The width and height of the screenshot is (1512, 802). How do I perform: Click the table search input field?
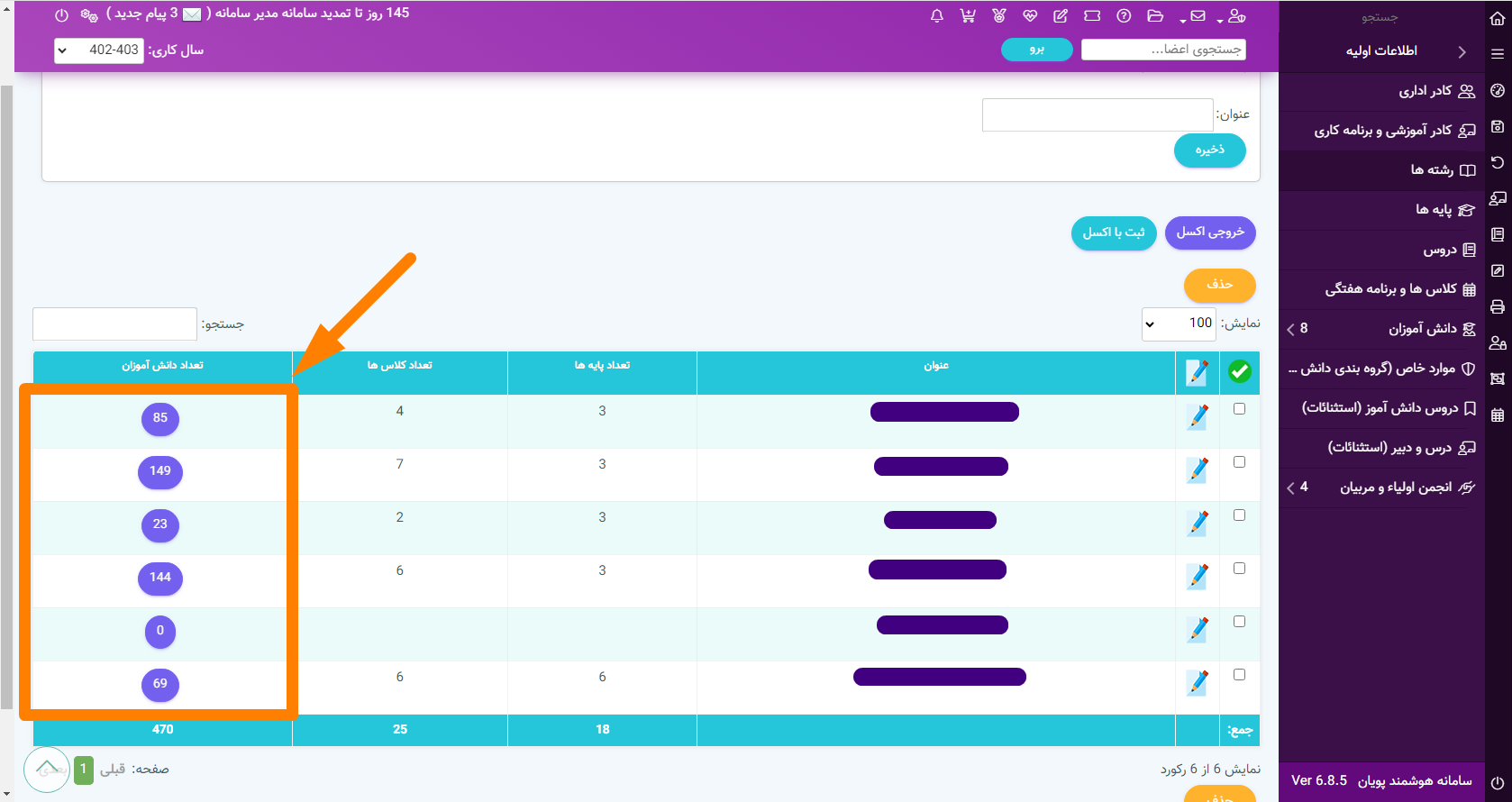click(114, 324)
